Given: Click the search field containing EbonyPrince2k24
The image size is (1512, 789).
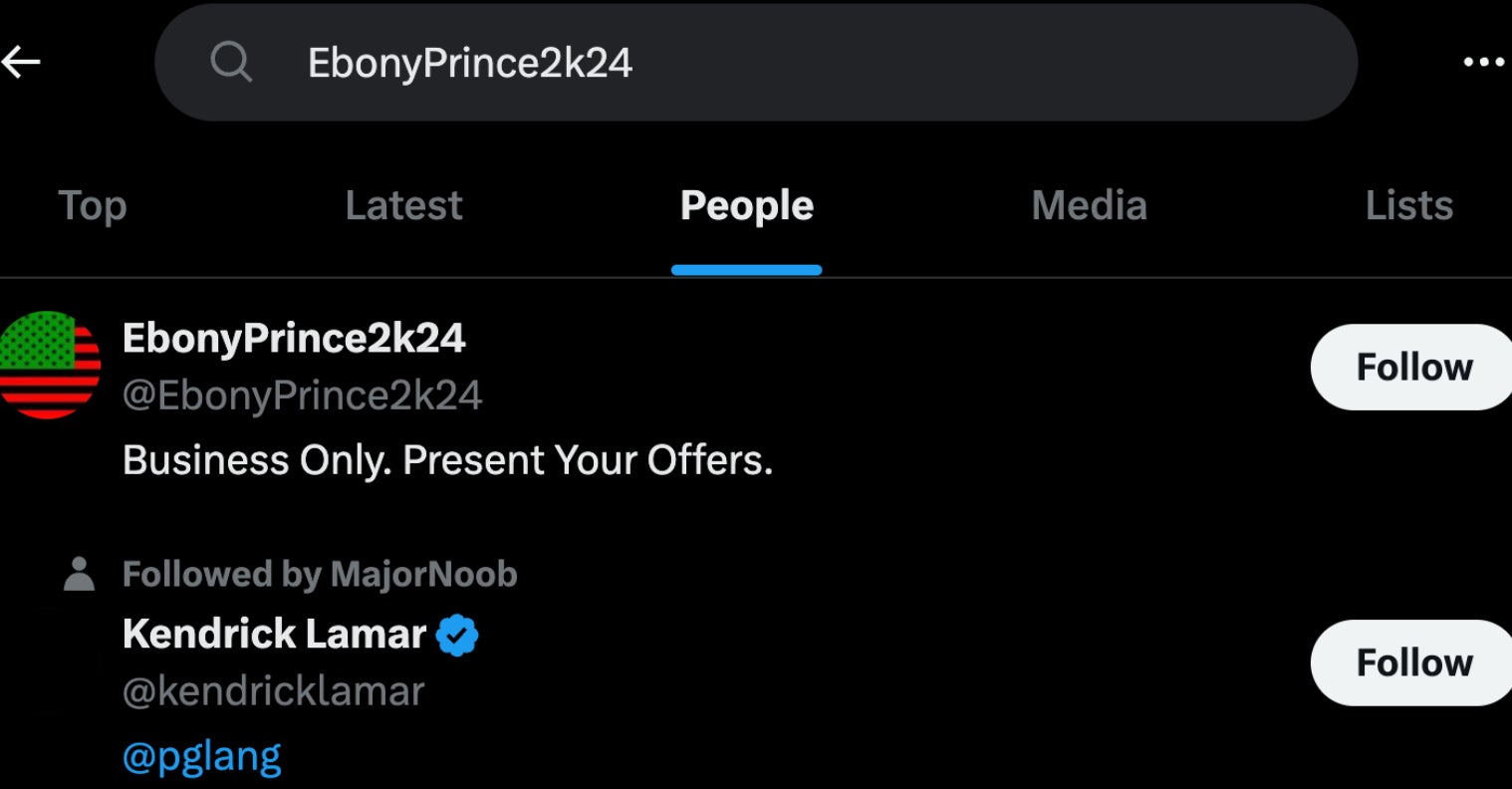Looking at the screenshot, I should point(757,63).
